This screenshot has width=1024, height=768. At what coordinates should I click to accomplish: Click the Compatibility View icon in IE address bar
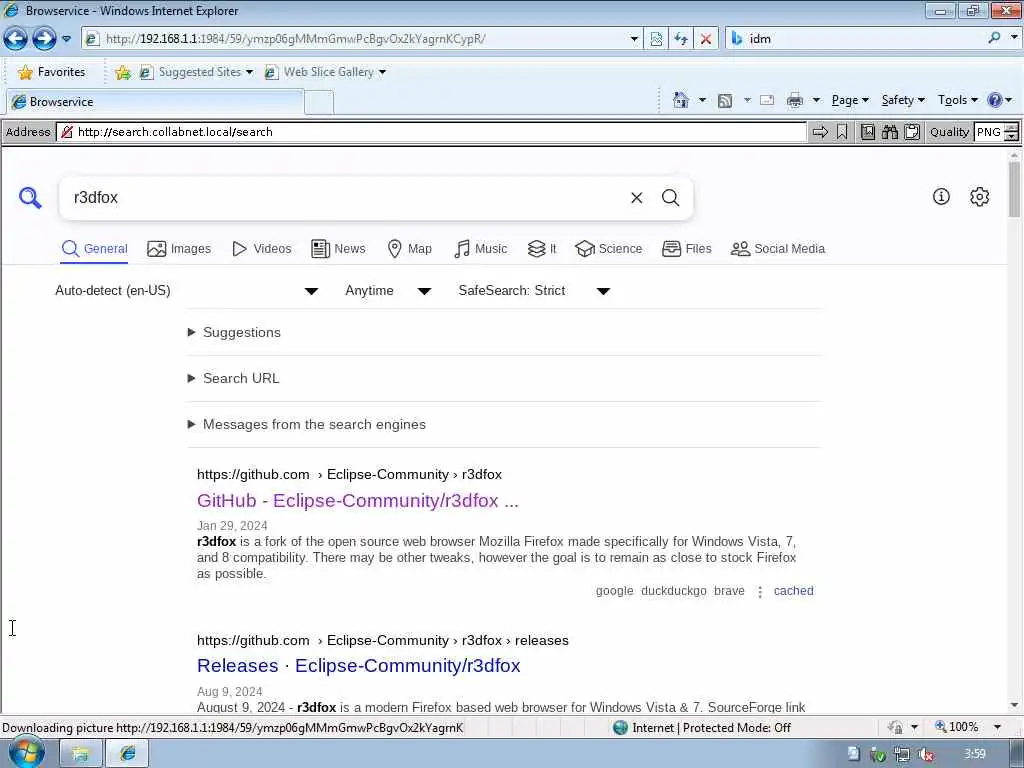656,39
